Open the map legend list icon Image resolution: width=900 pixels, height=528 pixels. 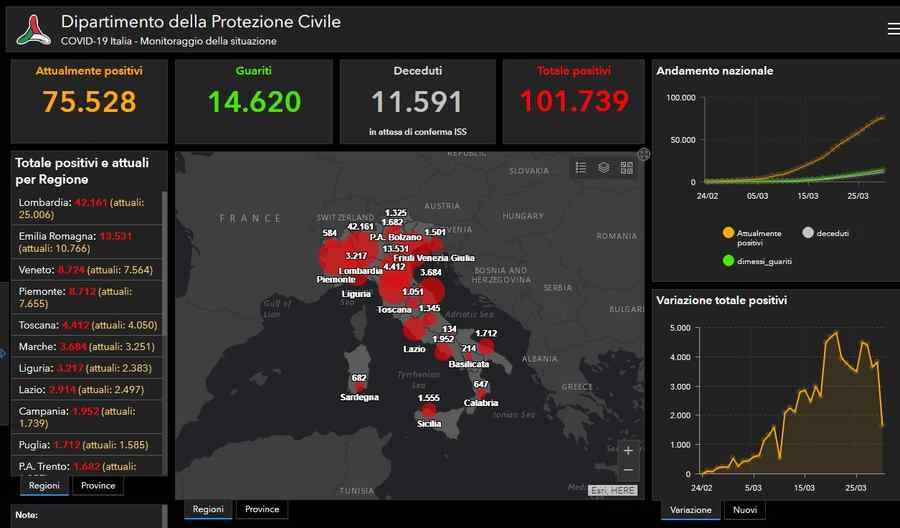(581, 168)
